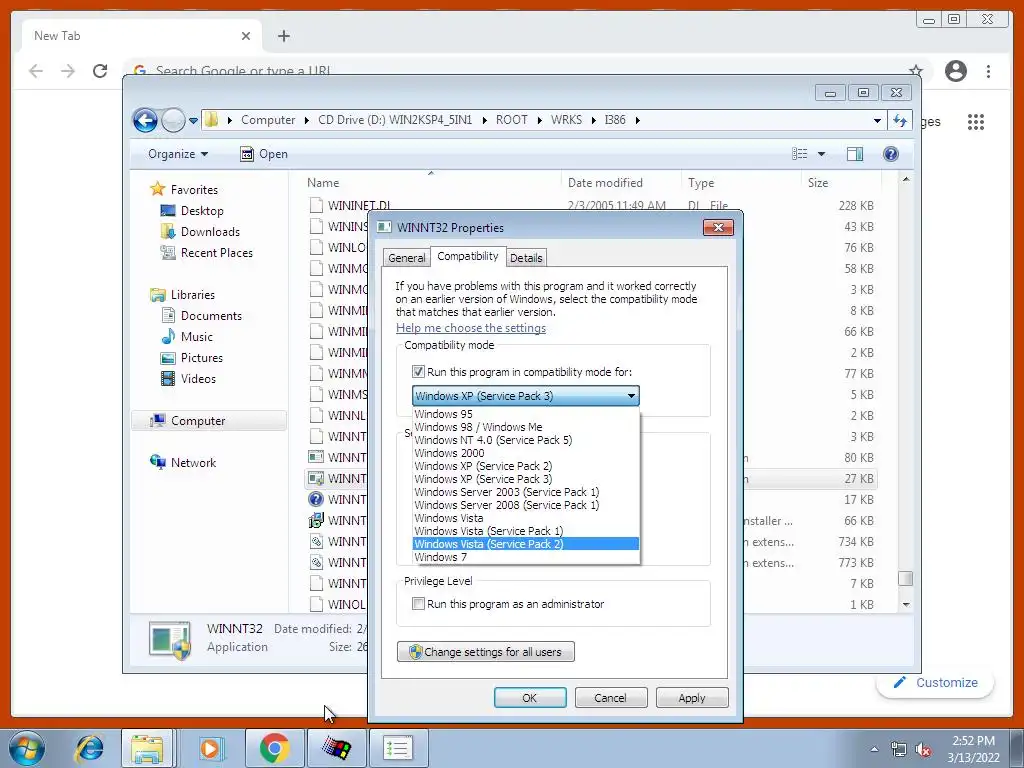Click the change view icon in Explorer
Image resolution: width=1024 pixels, height=768 pixels.
coord(799,153)
